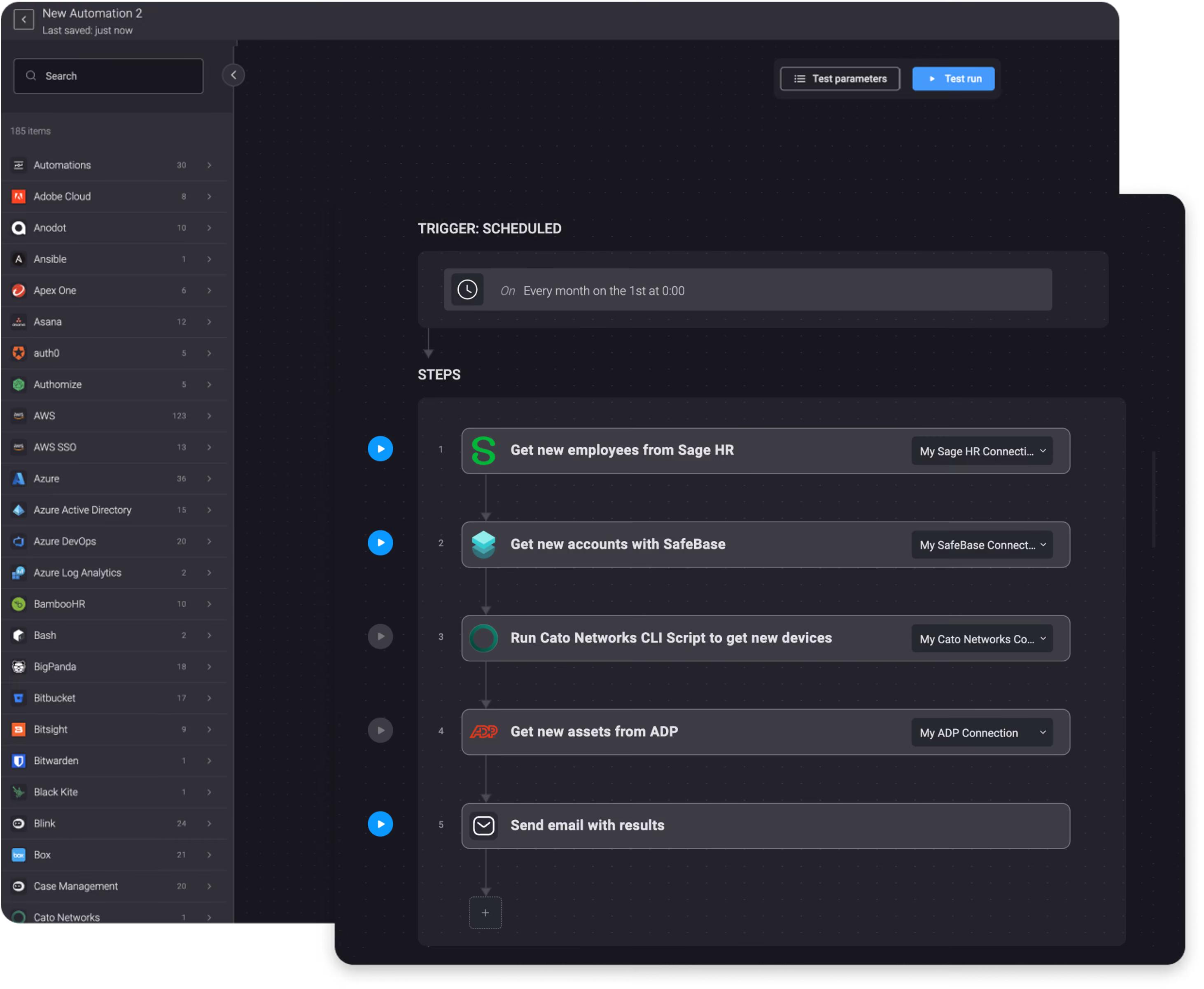Open the Send email with results step
1204x989 pixels.
click(766, 827)
